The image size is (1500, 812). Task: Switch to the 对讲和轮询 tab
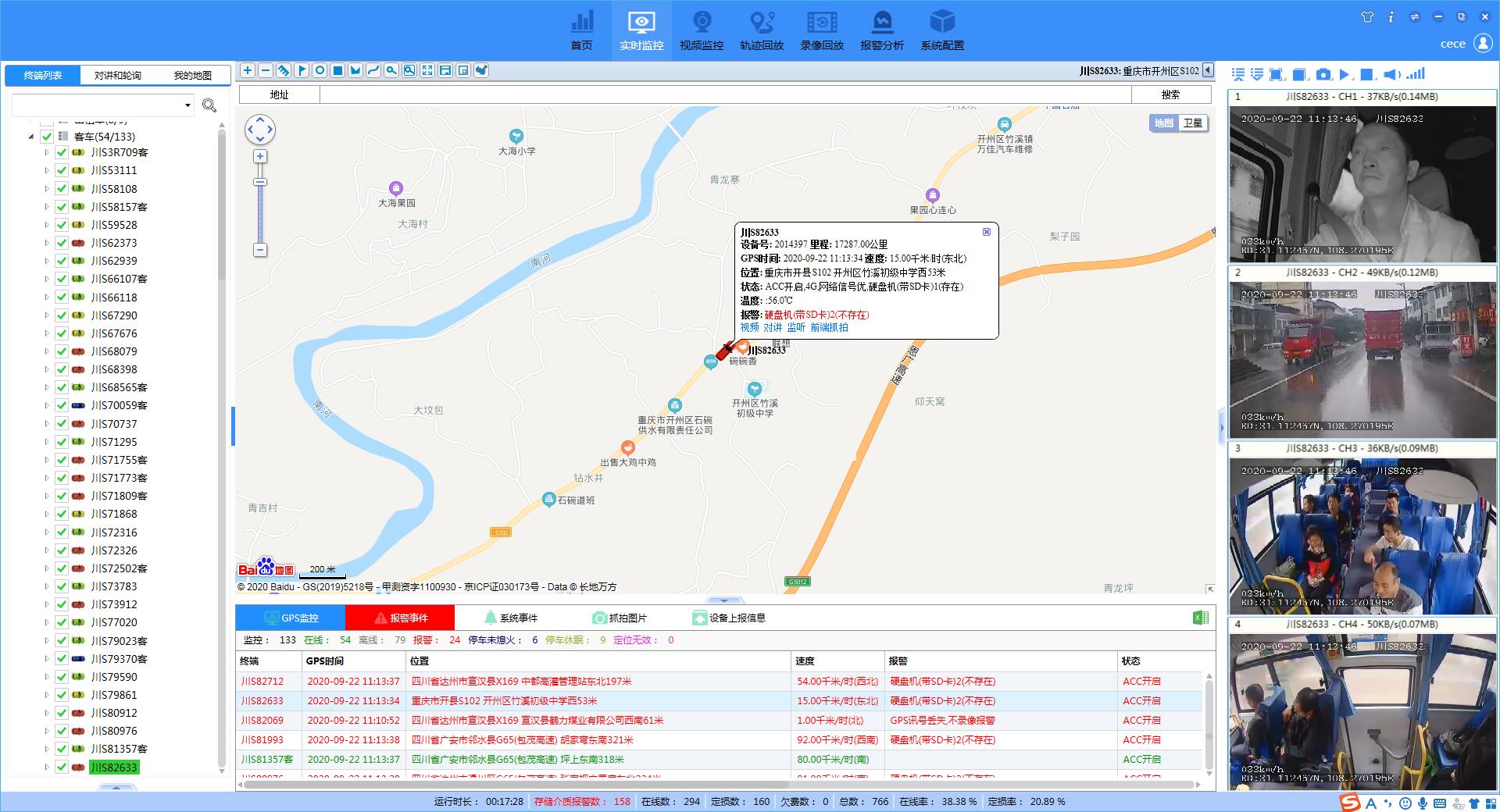118,76
